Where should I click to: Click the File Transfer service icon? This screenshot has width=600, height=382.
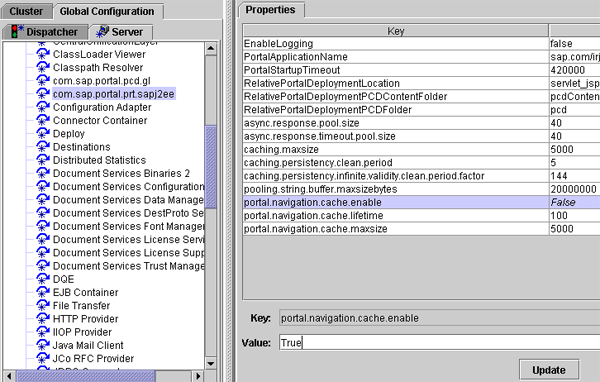(x=43, y=305)
